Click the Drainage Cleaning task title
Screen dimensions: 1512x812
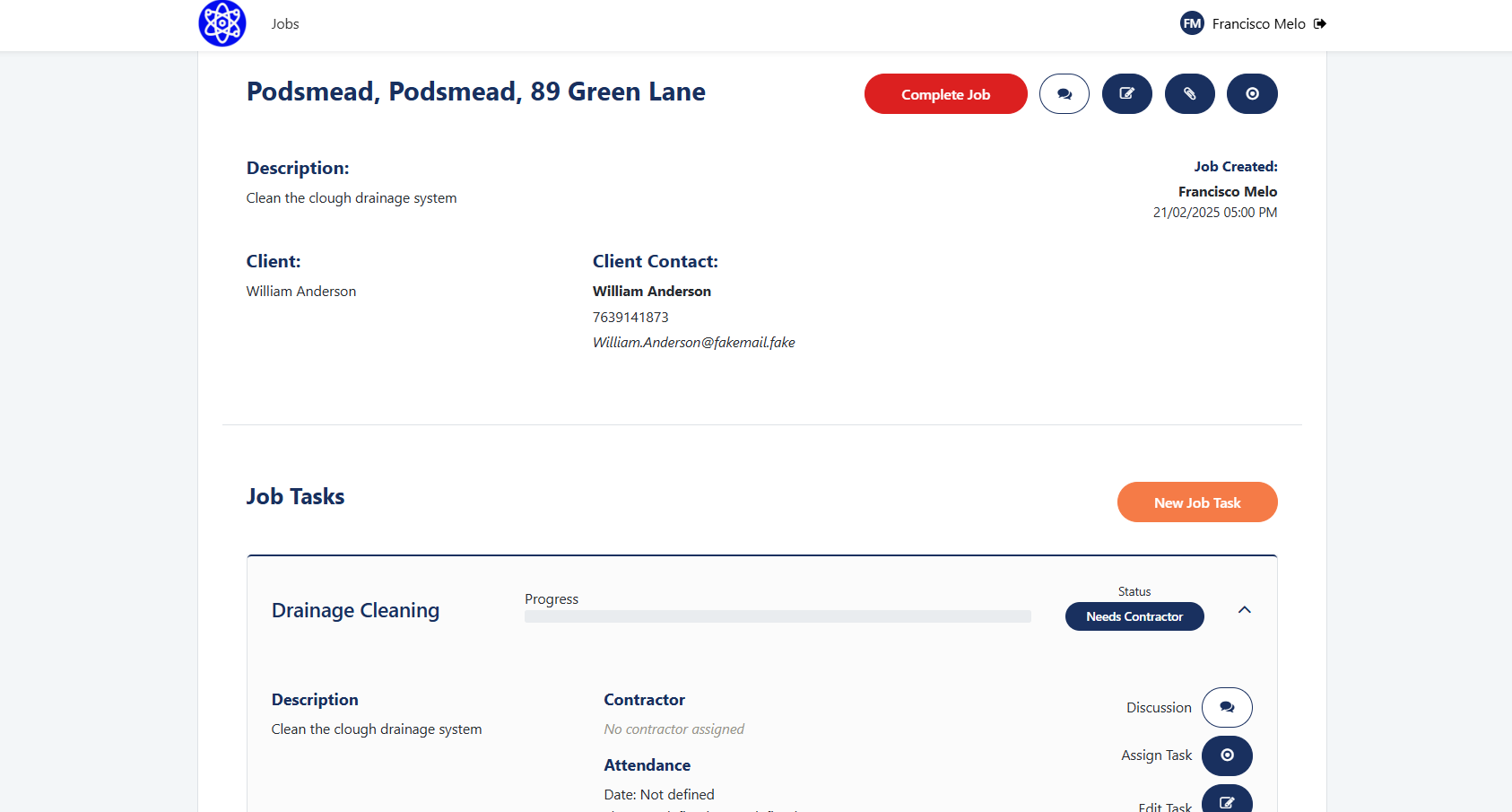[x=355, y=610]
